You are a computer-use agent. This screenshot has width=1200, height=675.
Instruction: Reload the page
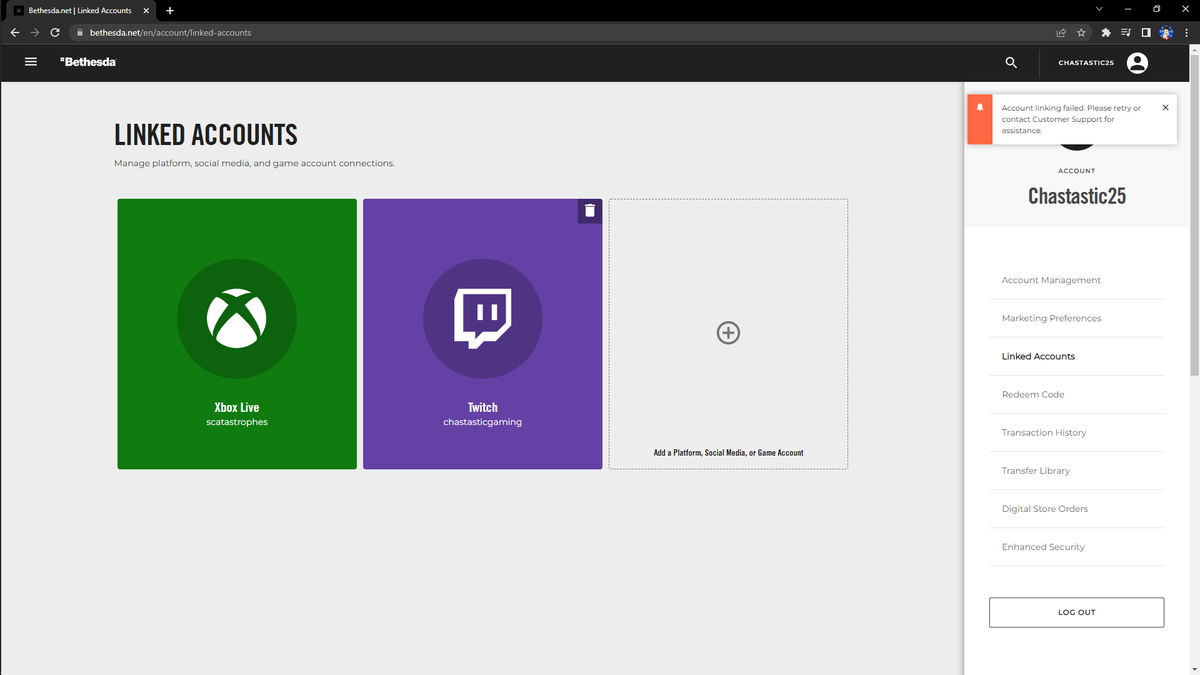point(55,32)
